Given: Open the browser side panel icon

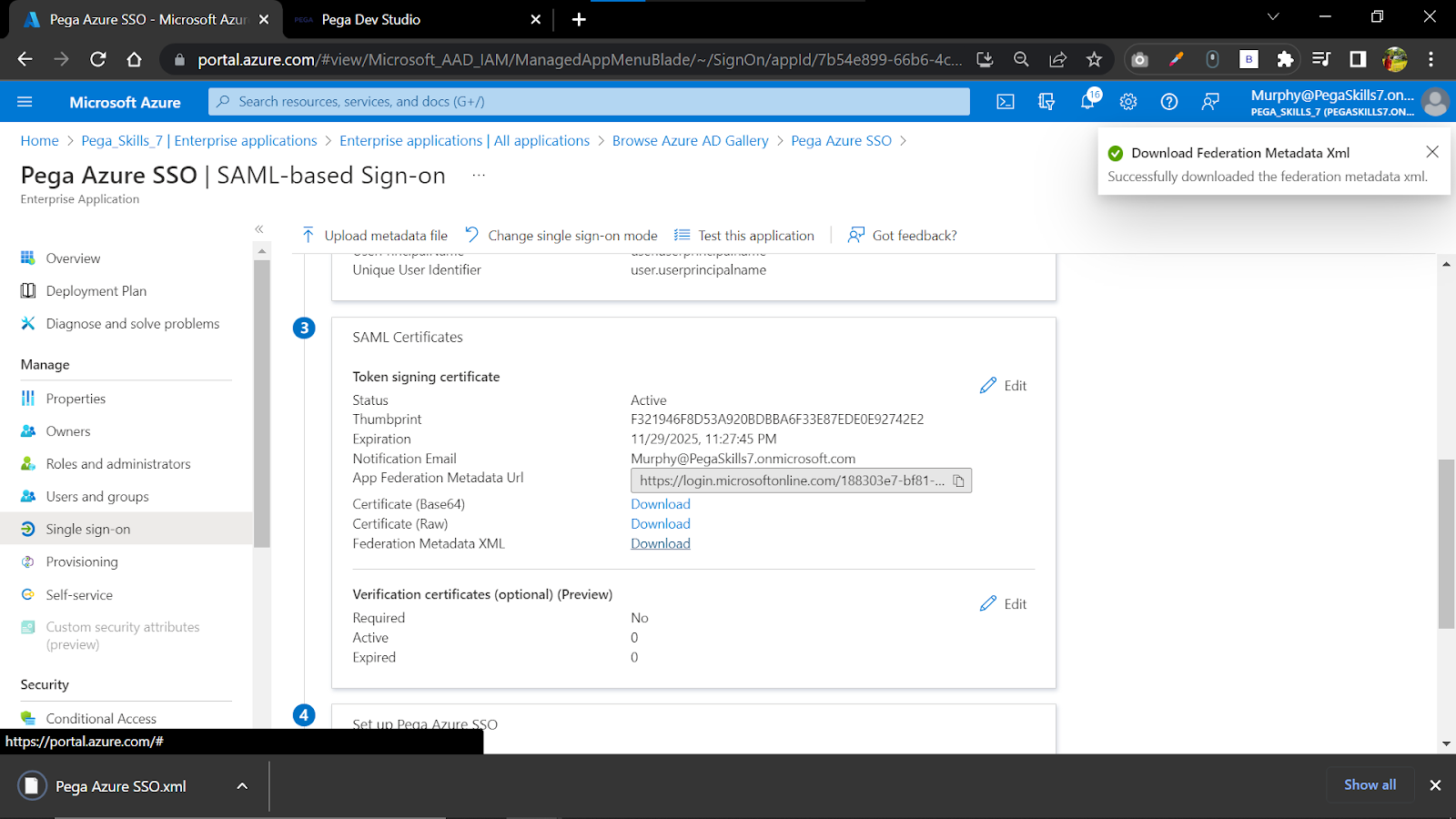Looking at the screenshot, I should 1358,59.
